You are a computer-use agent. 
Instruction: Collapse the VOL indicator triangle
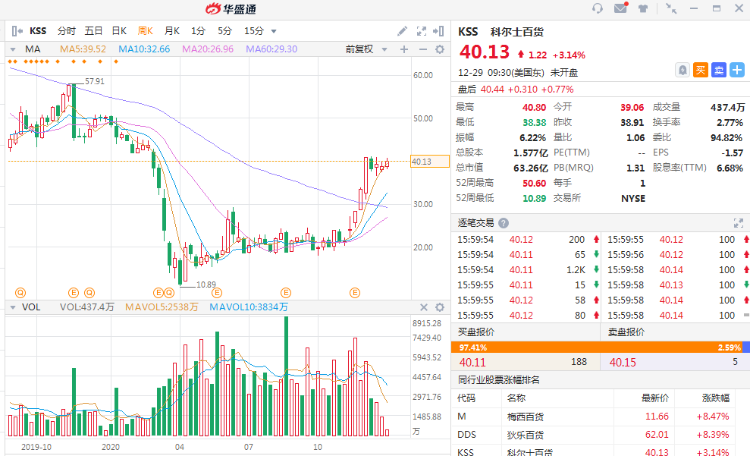13,307
